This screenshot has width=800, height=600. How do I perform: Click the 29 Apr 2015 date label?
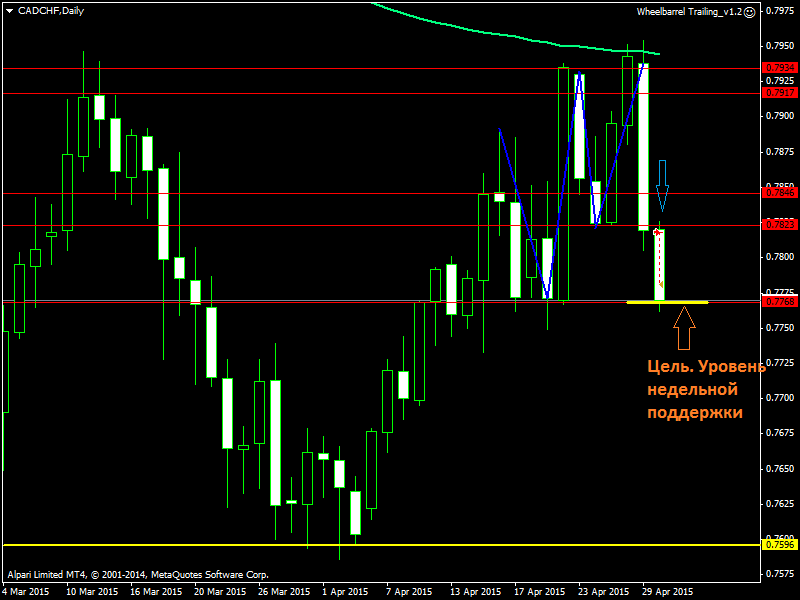click(667, 592)
